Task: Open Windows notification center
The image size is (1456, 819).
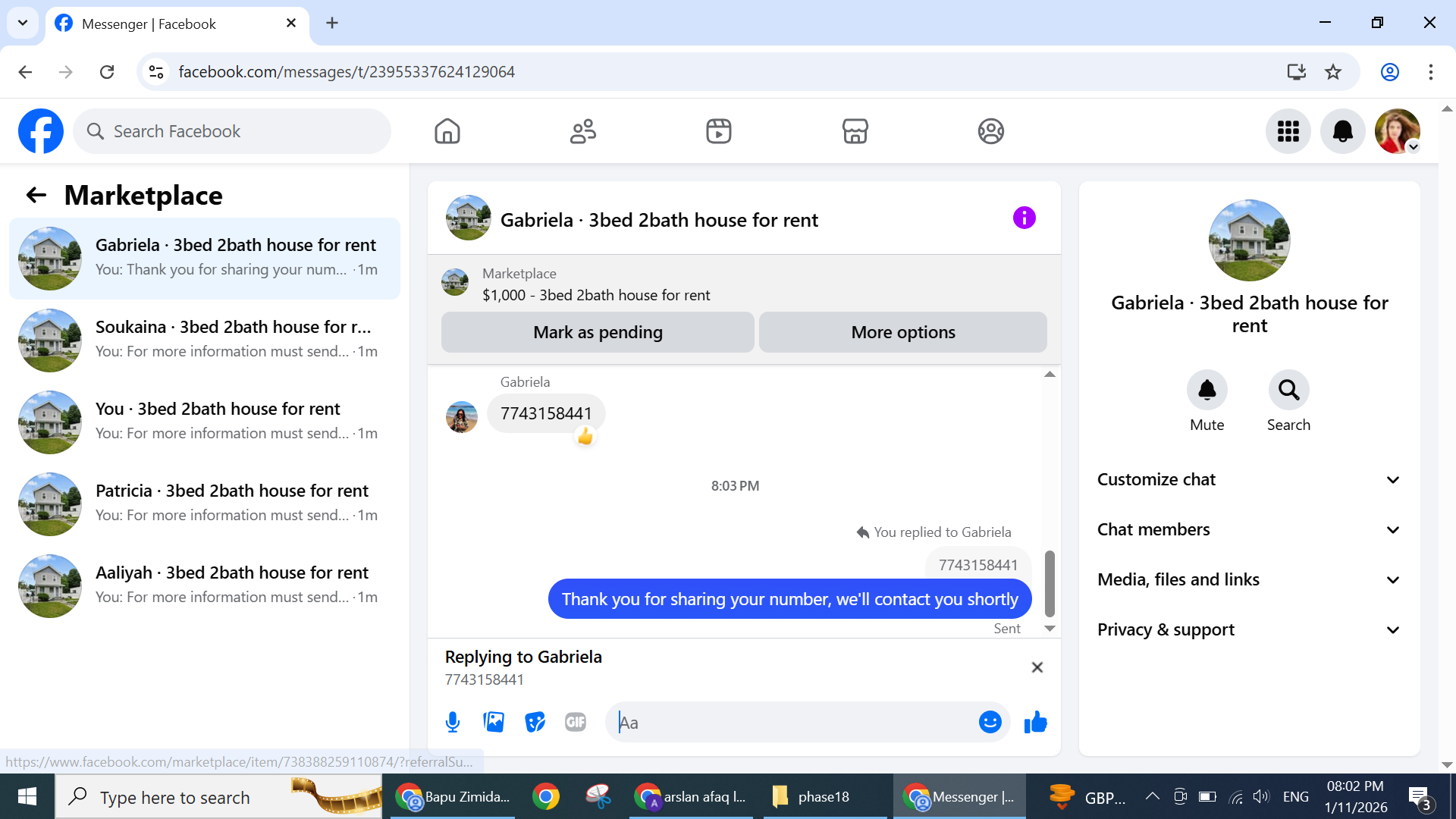Action: (x=1421, y=798)
